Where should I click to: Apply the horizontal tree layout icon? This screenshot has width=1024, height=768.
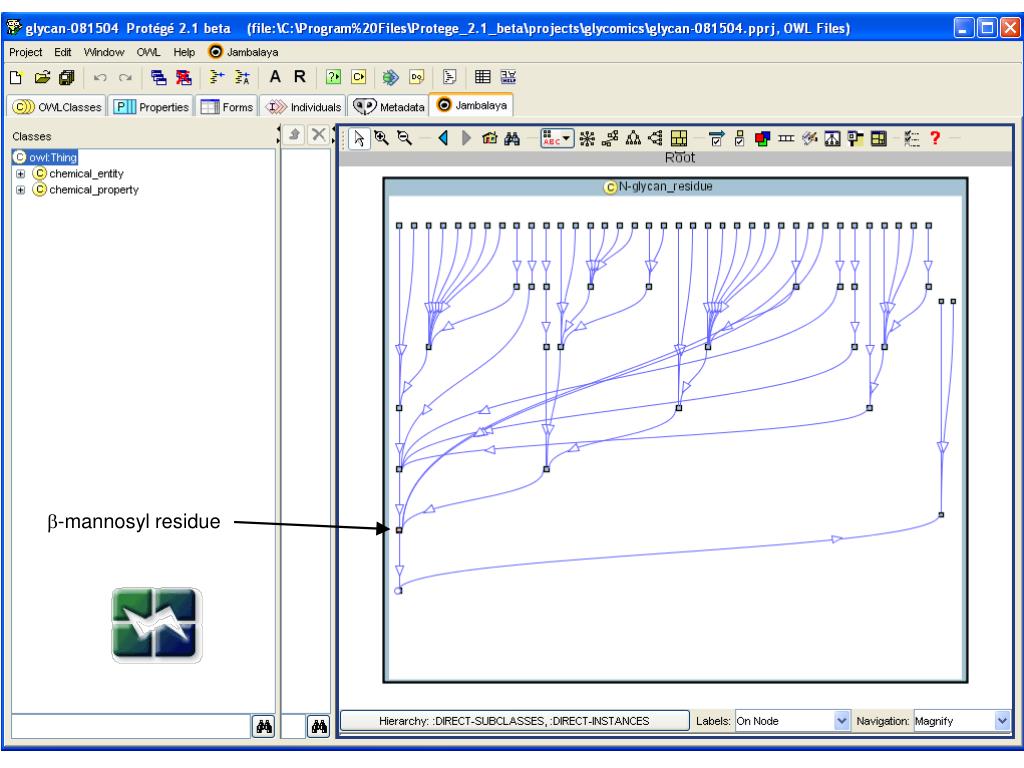click(x=655, y=138)
